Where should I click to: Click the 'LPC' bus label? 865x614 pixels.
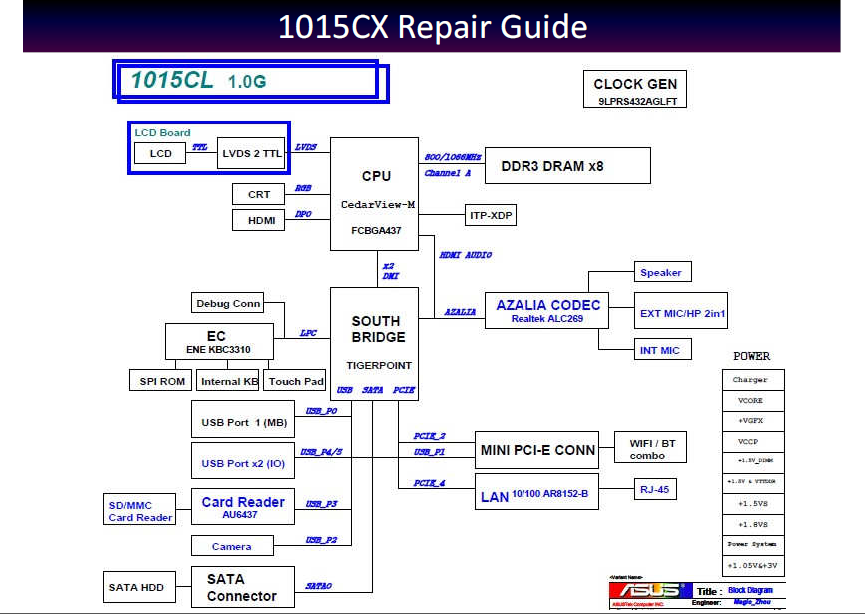(x=308, y=333)
